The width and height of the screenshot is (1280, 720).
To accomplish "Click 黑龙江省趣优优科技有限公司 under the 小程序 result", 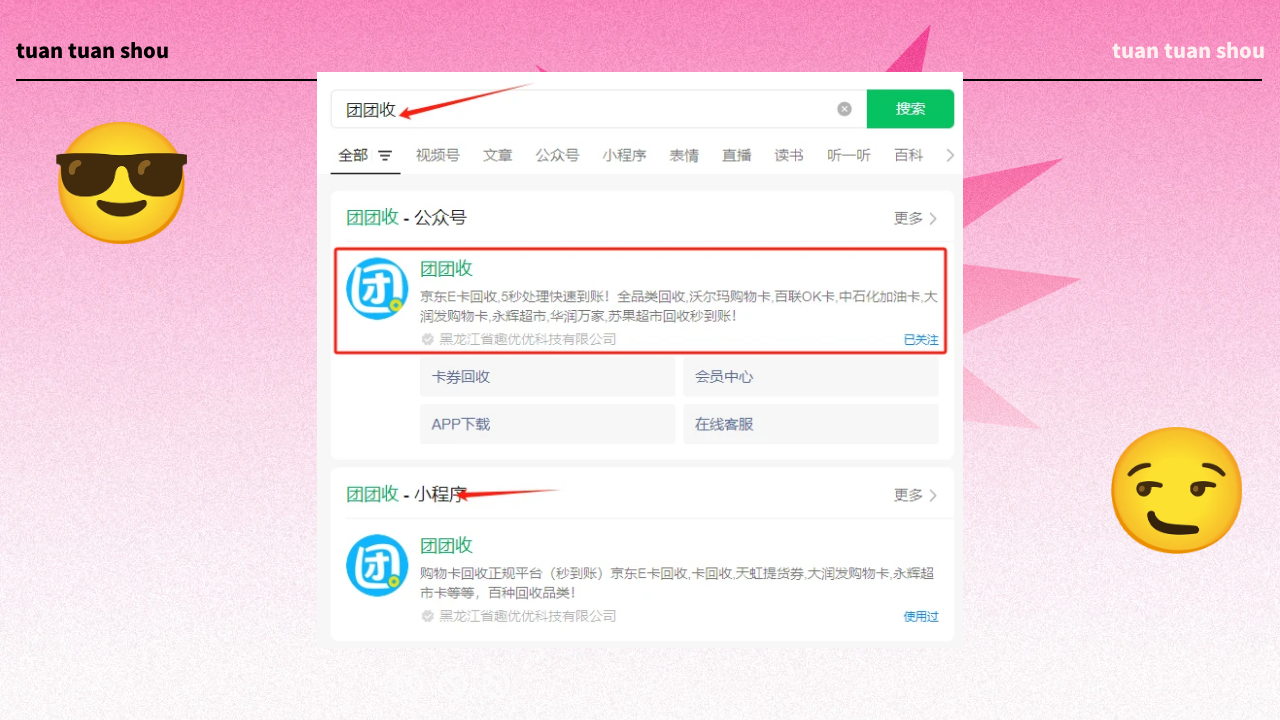I will click(x=528, y=616).
